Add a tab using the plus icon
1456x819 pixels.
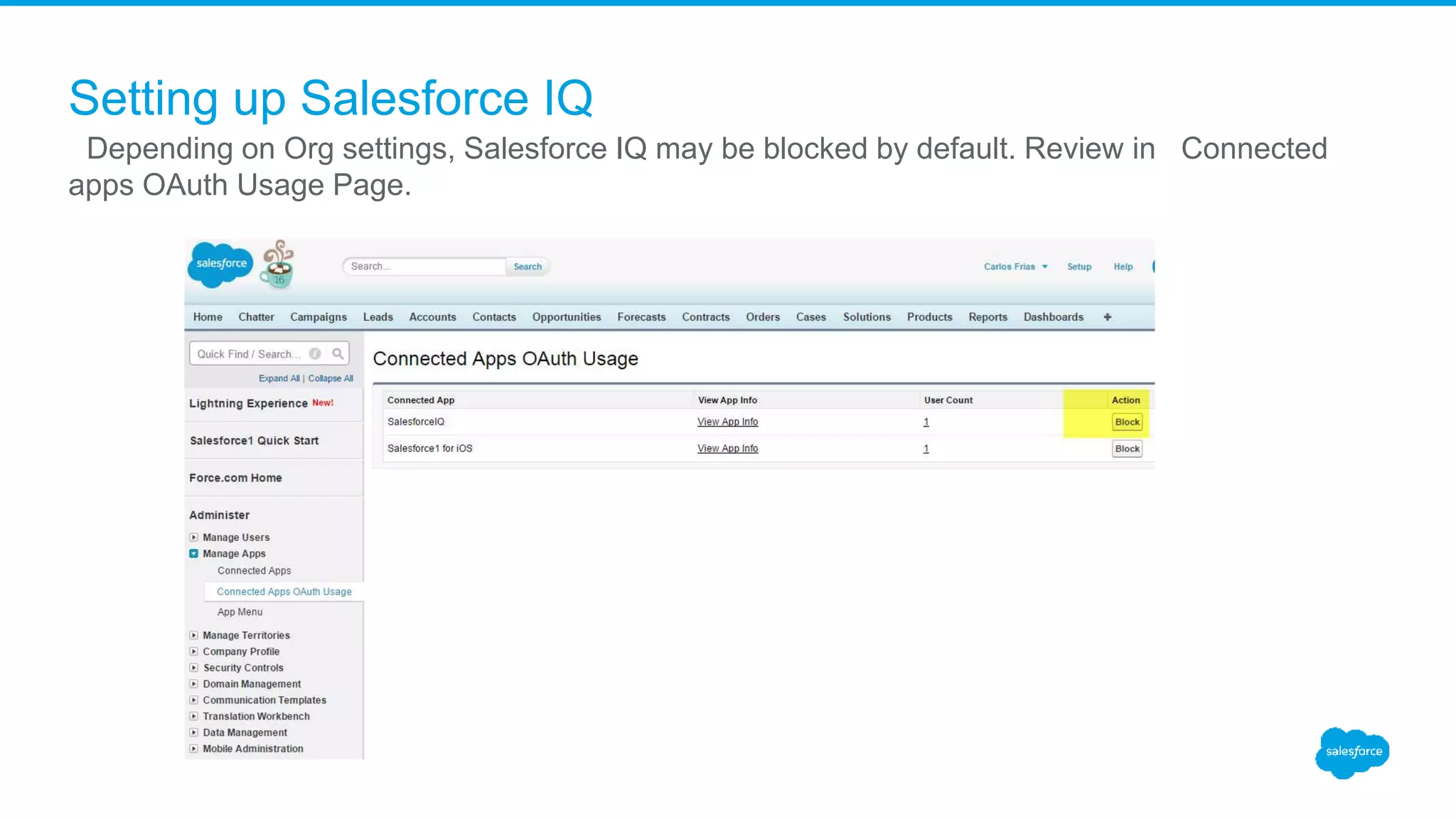1107,317
